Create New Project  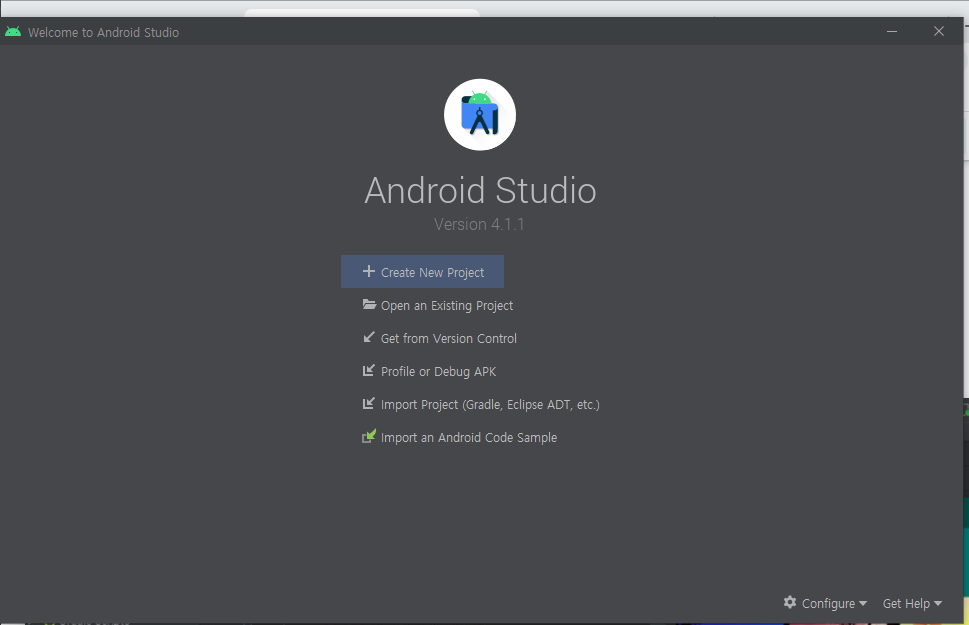coord(422,271)
